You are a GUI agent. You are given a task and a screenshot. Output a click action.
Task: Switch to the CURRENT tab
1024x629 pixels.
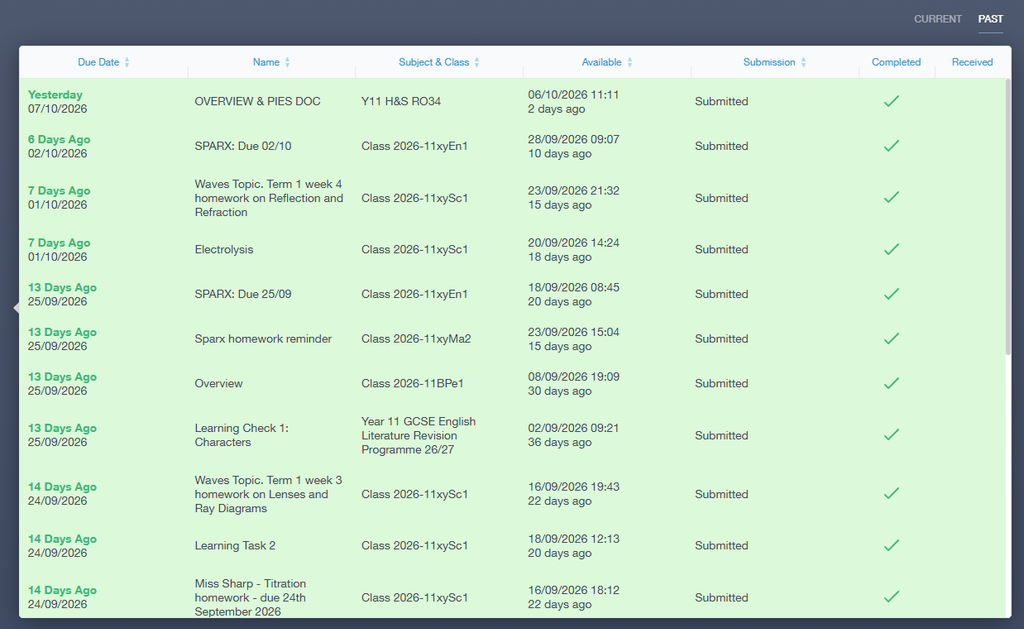point(937,19)
